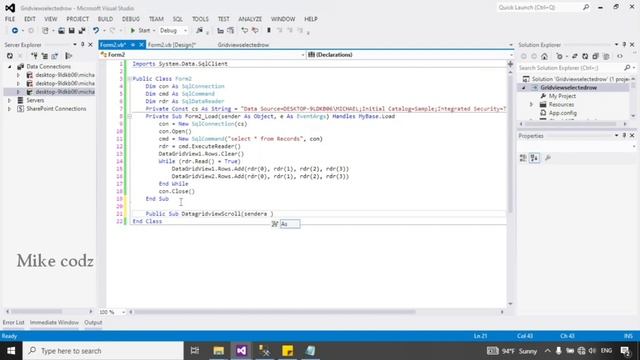Viewport: 640px width, 360px height.
Task: Click the Refresh icon in Solution Explorer
Action: (x=585, y=56)
